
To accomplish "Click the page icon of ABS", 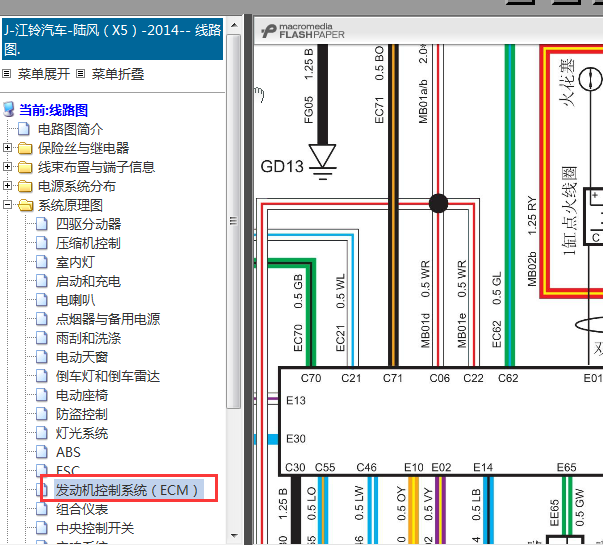I will (x=42, y=452).
